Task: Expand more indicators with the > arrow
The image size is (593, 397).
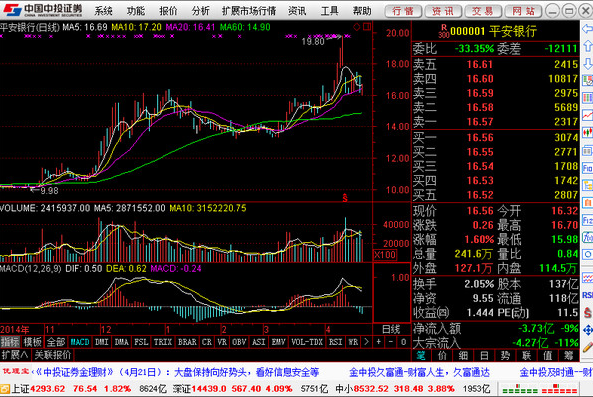Action: pos(366,342)
